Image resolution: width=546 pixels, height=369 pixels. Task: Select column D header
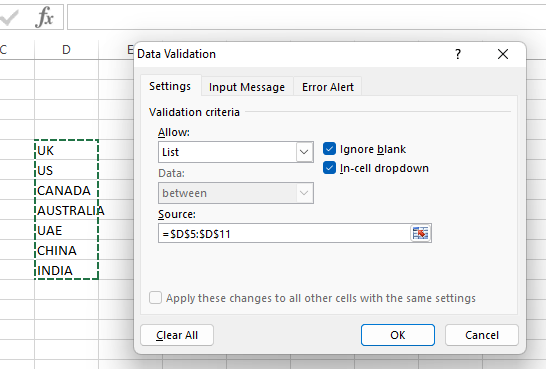(x=66, y=50)
